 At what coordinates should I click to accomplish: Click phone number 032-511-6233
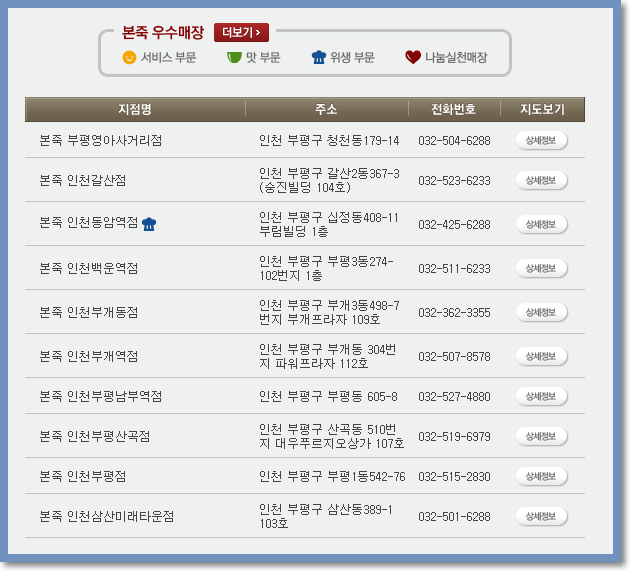coord(454,268)
